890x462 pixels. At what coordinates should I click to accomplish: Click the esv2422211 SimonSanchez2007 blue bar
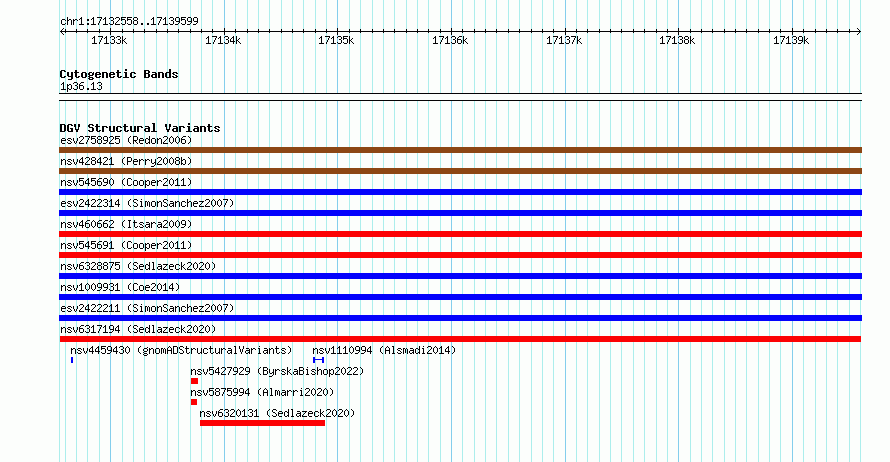point(460,318)
